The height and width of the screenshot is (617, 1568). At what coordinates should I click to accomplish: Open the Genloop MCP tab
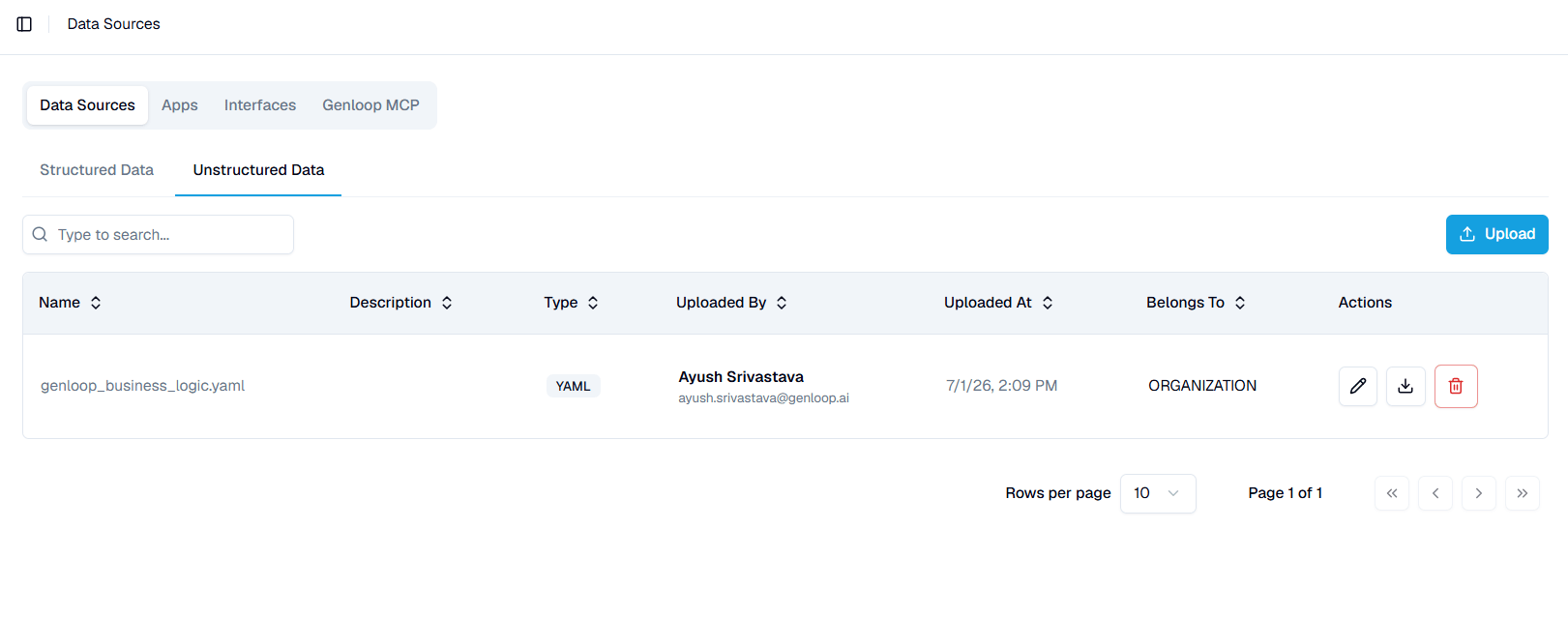370,105
